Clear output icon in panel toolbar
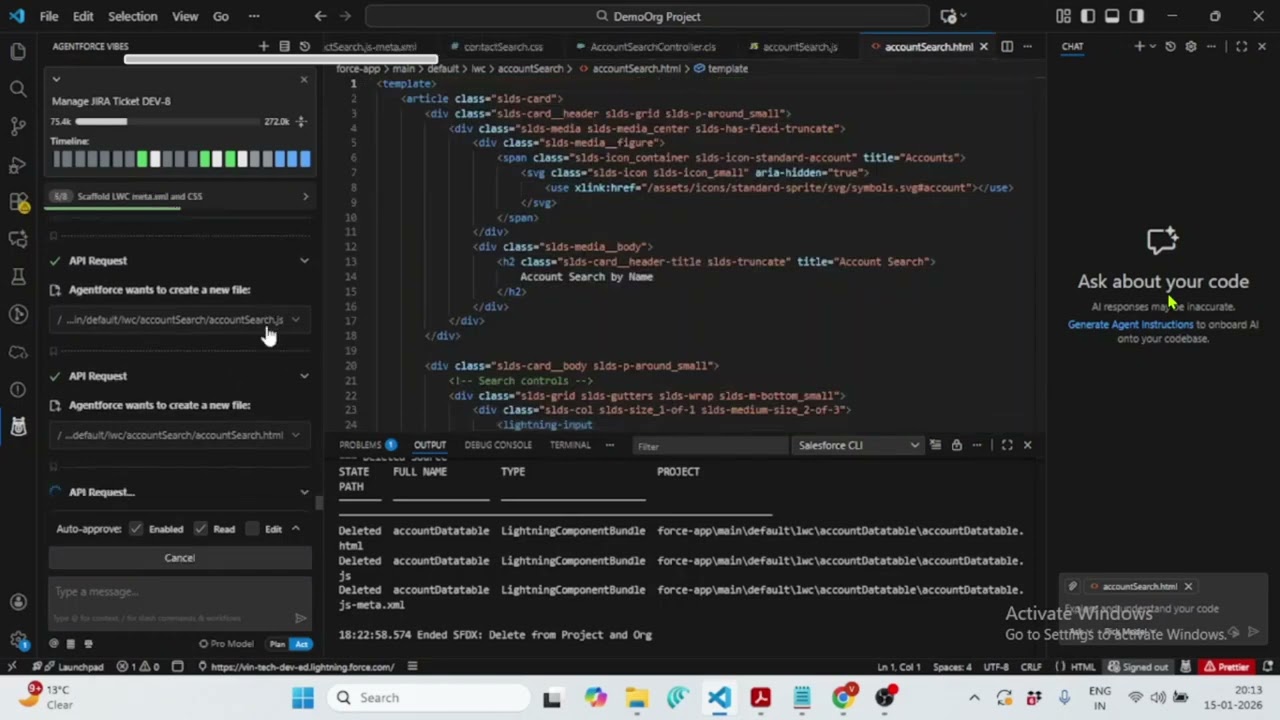Viewport: 1280px width, 720px height. click(935, 445)
